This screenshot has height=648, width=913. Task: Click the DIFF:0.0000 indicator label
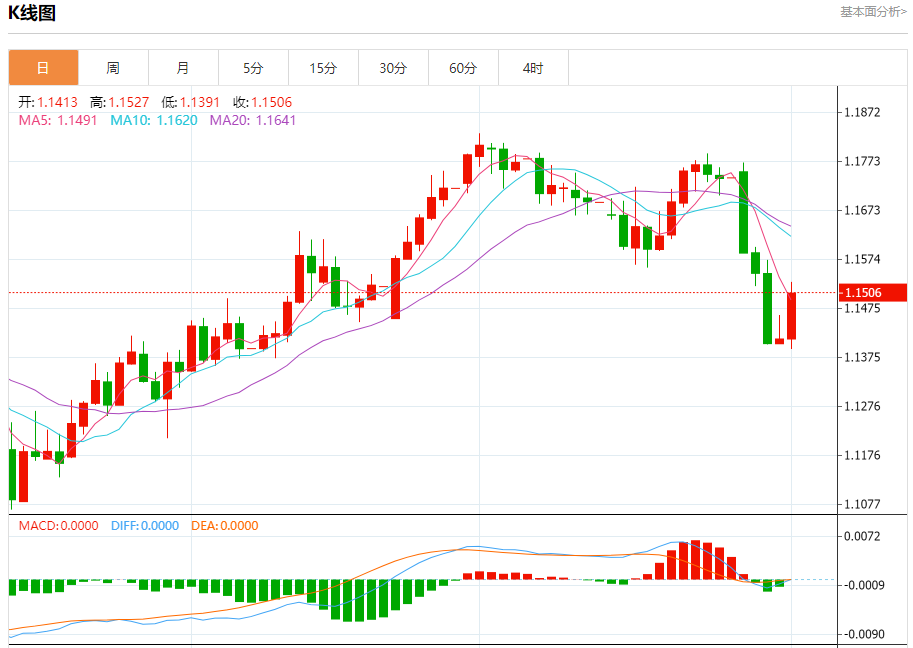click(145, 526)
